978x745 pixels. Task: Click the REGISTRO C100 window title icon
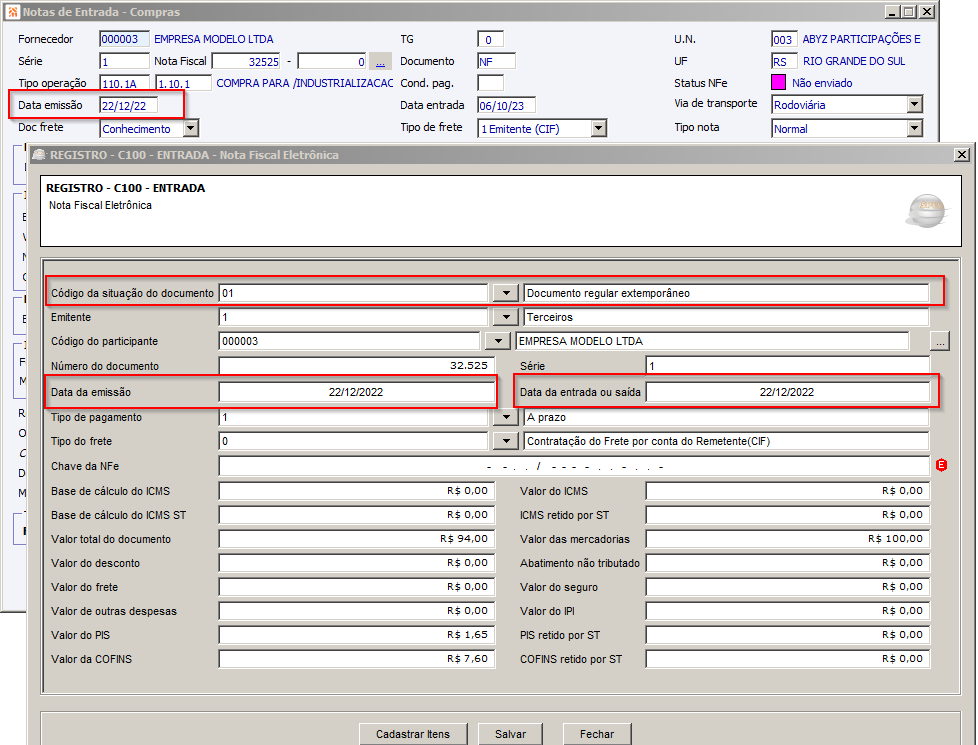(39, 155)
